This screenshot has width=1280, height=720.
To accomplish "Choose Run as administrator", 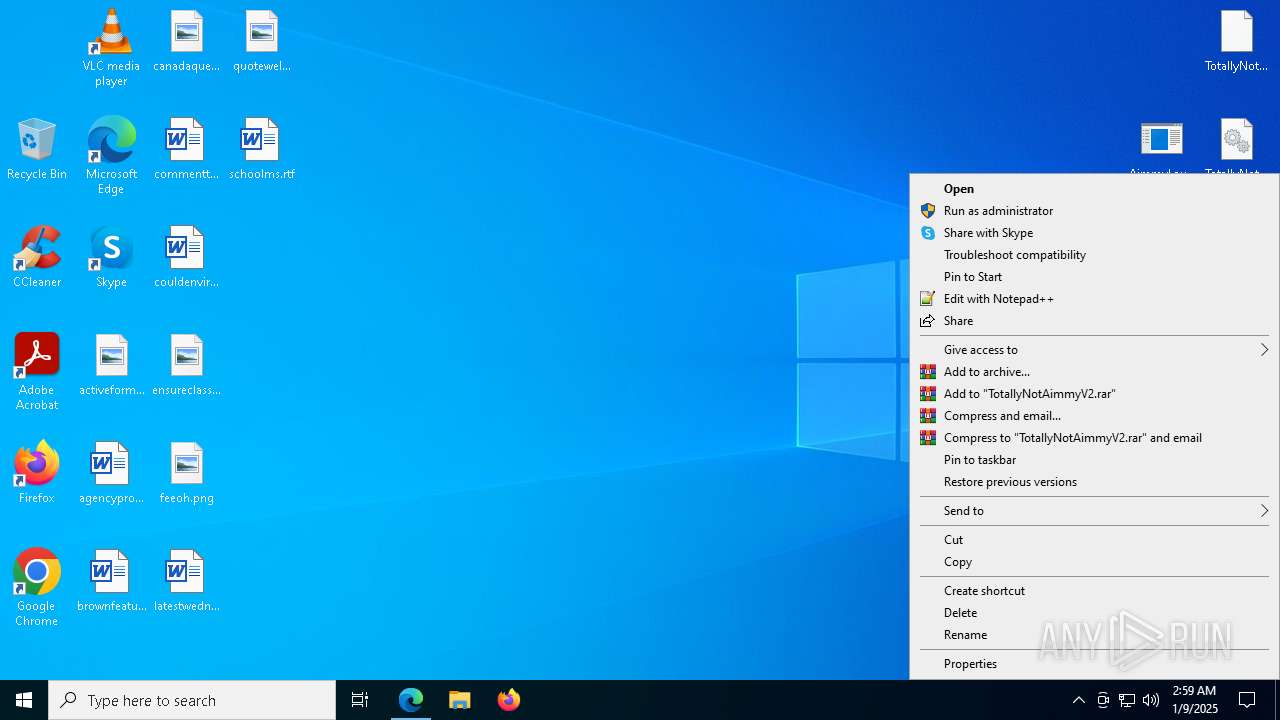I will click(x=1094, y=211).
